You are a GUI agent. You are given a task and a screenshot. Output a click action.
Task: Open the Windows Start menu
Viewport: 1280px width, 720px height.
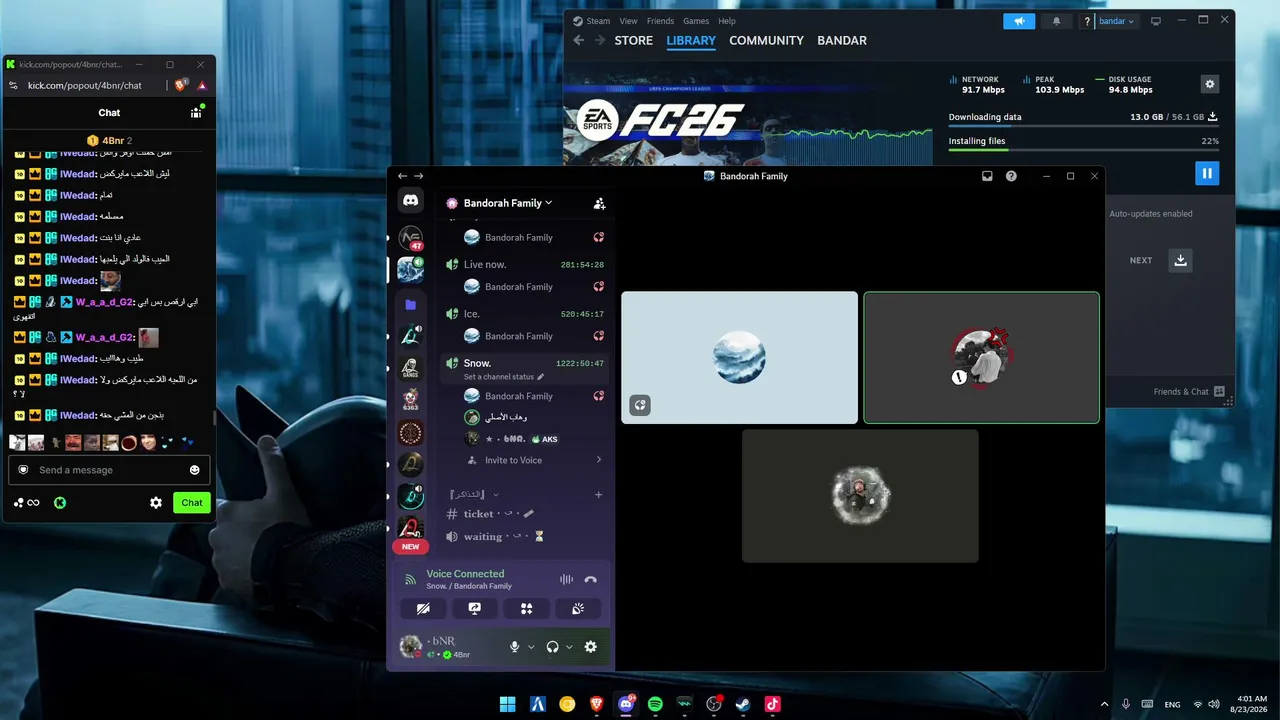coord(508,704)
